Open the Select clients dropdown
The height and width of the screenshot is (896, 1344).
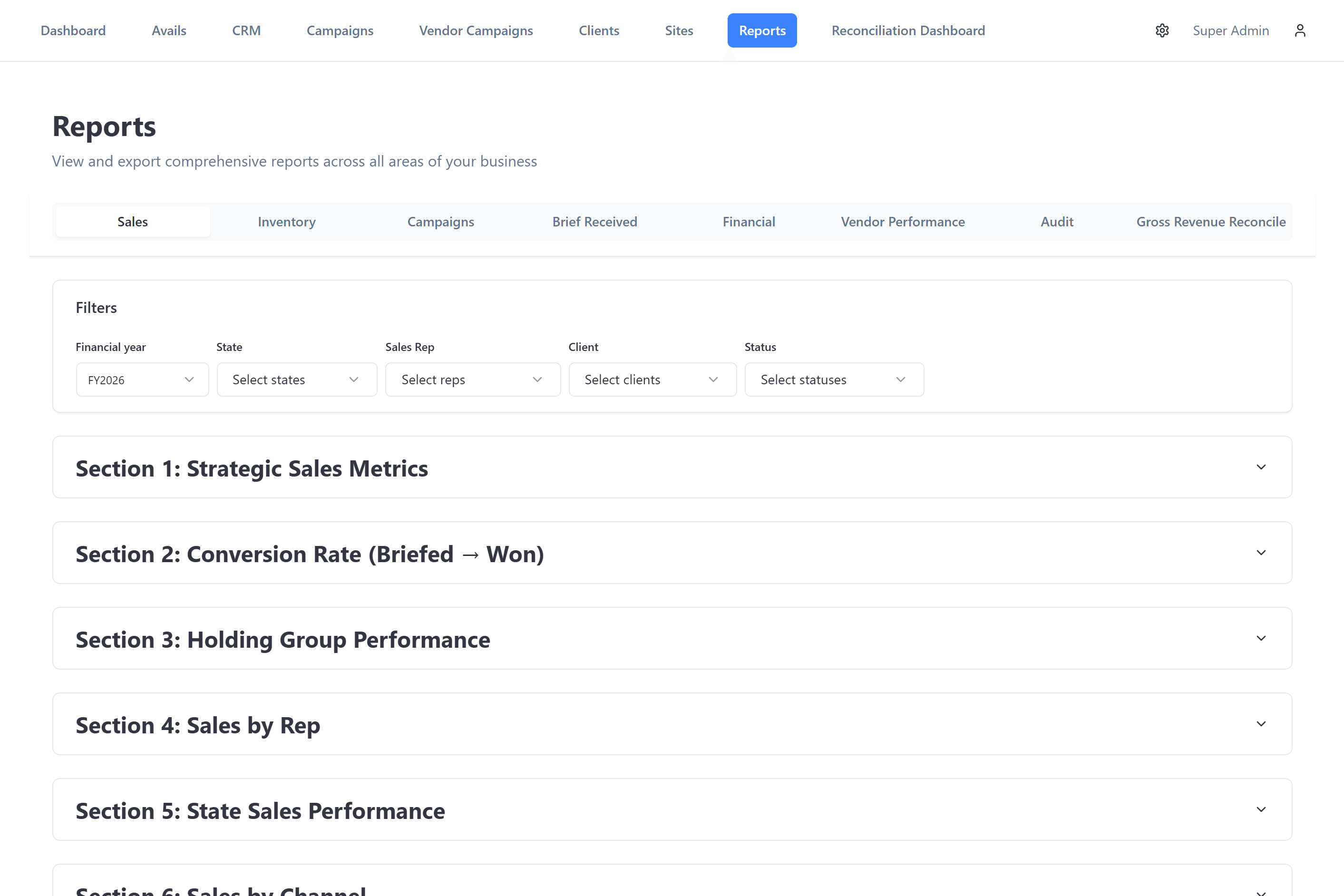click(652, 380)
